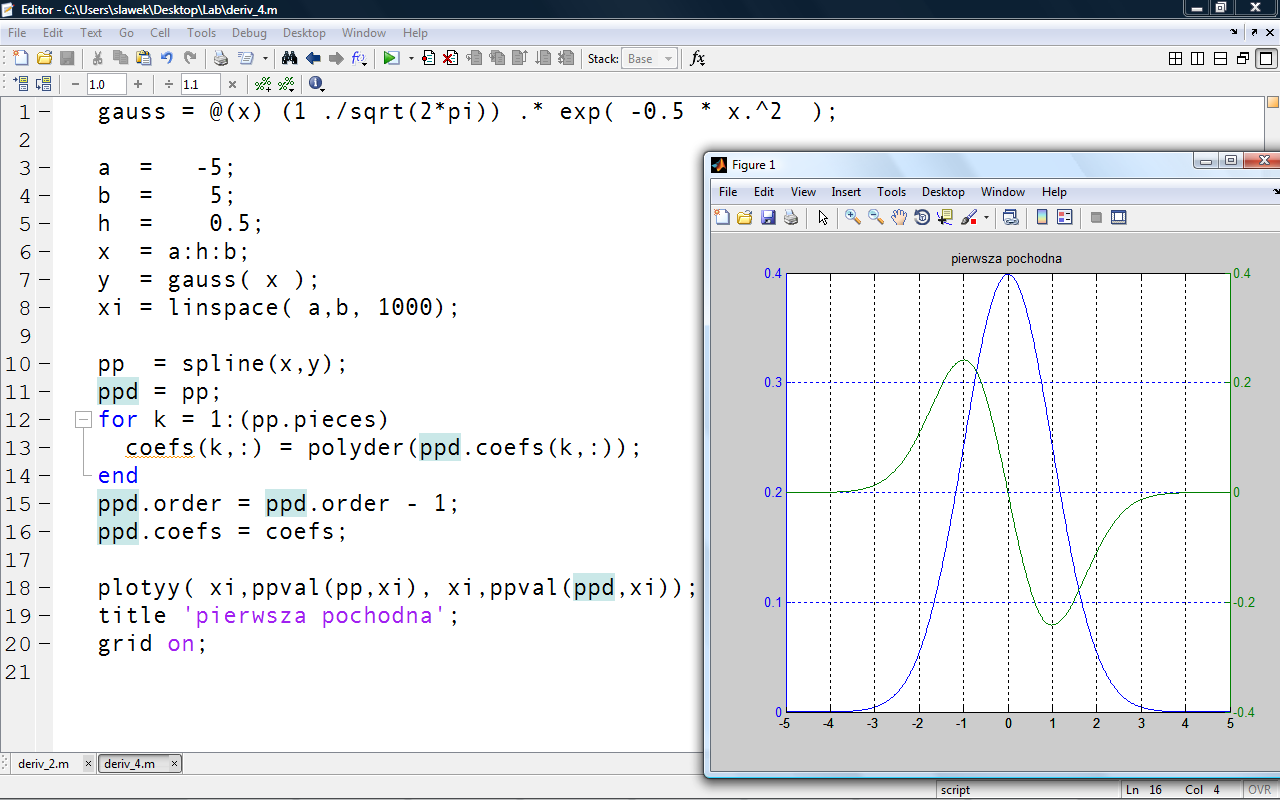The image size is (1280, 800).
Task: Show Plot Tools and dock Figure 1
Action: tap(1119, 217)
